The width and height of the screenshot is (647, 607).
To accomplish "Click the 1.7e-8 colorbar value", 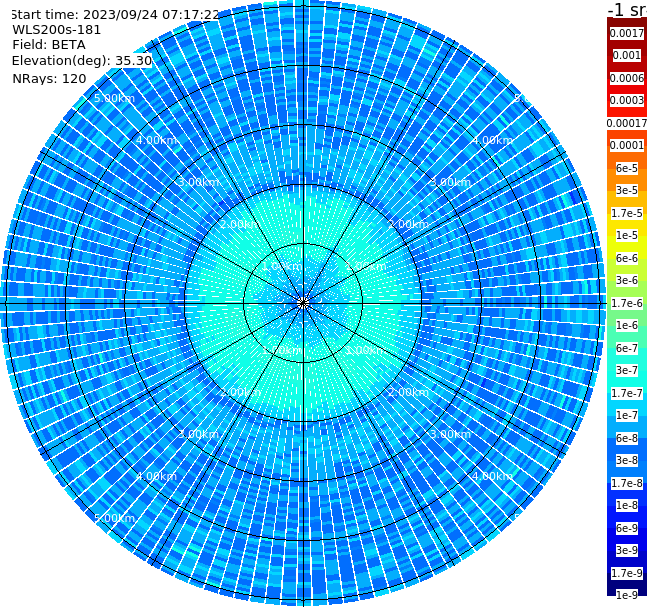I will click(x=627, y=483).
